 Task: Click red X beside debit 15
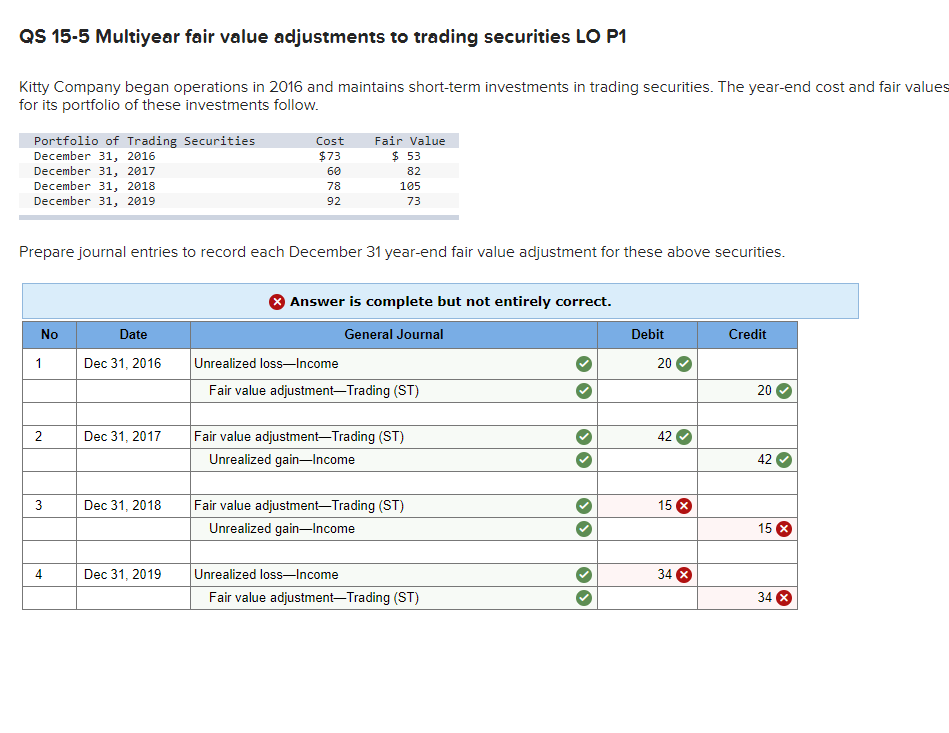click(684, 506)
